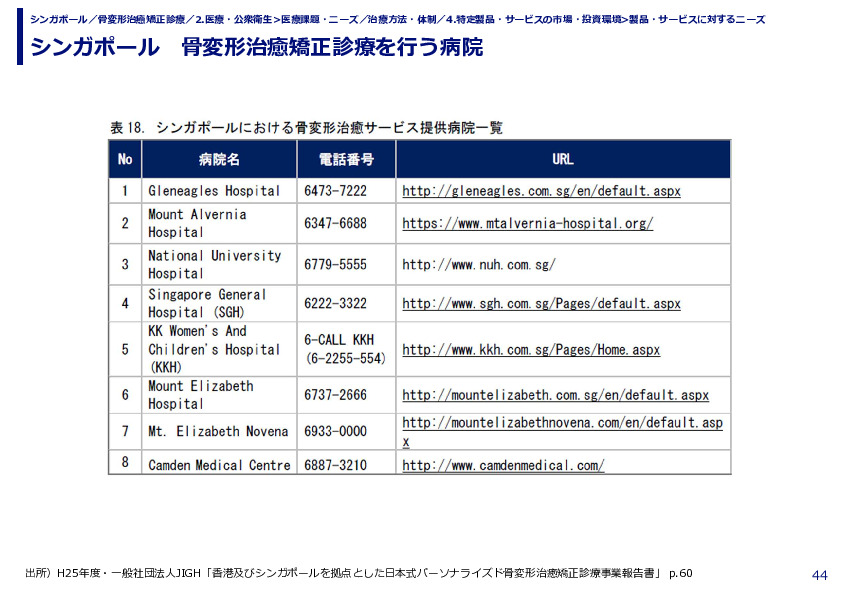Image resolution: width=842 pixels, height=595 pixels.
Task: Select the Mount Elizabeth Hospital cell
Action: click(219, 395)
